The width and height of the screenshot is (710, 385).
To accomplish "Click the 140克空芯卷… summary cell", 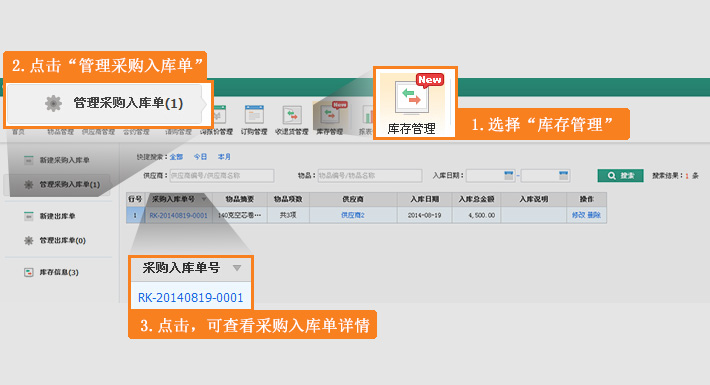I will 240,215.
